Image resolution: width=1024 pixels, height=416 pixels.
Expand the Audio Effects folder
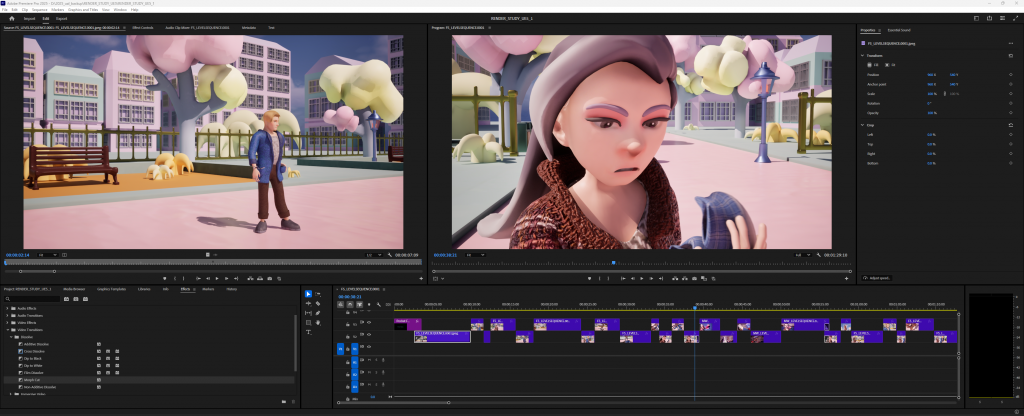point(9,308)
